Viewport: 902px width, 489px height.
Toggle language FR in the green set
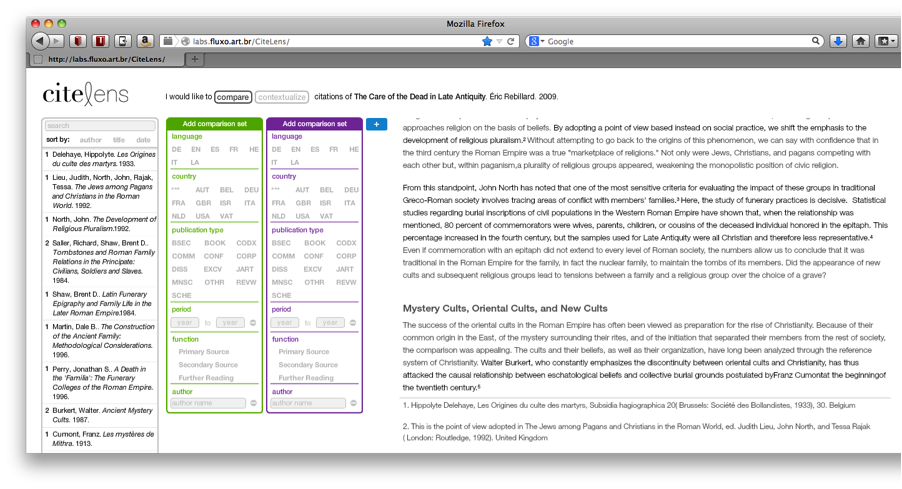point(234,150)
